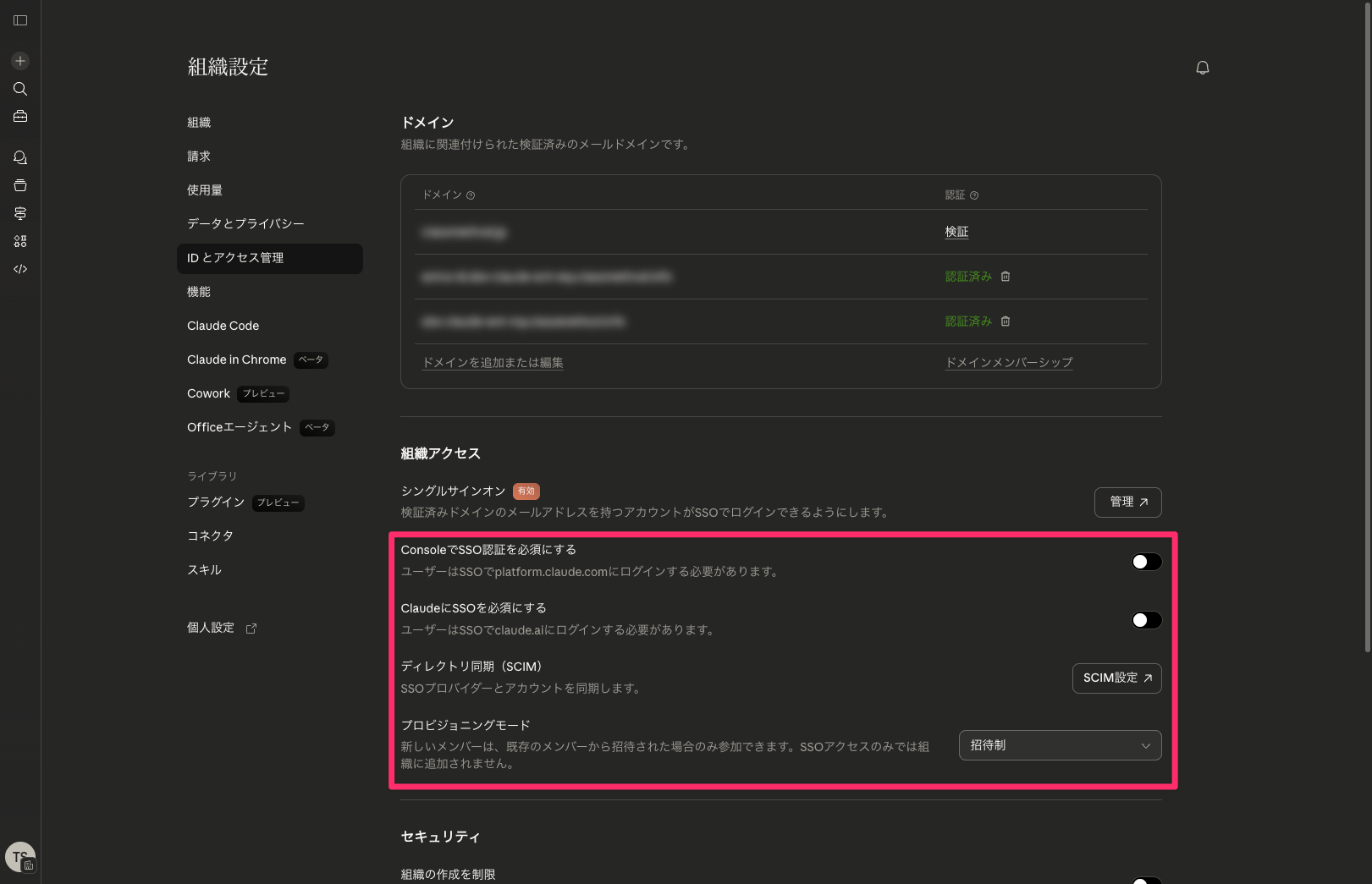Enable ClaudeにSSOを必須にする toggle
Image resolution: width=1372 pixels, height=884 pixels.
tap(1146, 620)
